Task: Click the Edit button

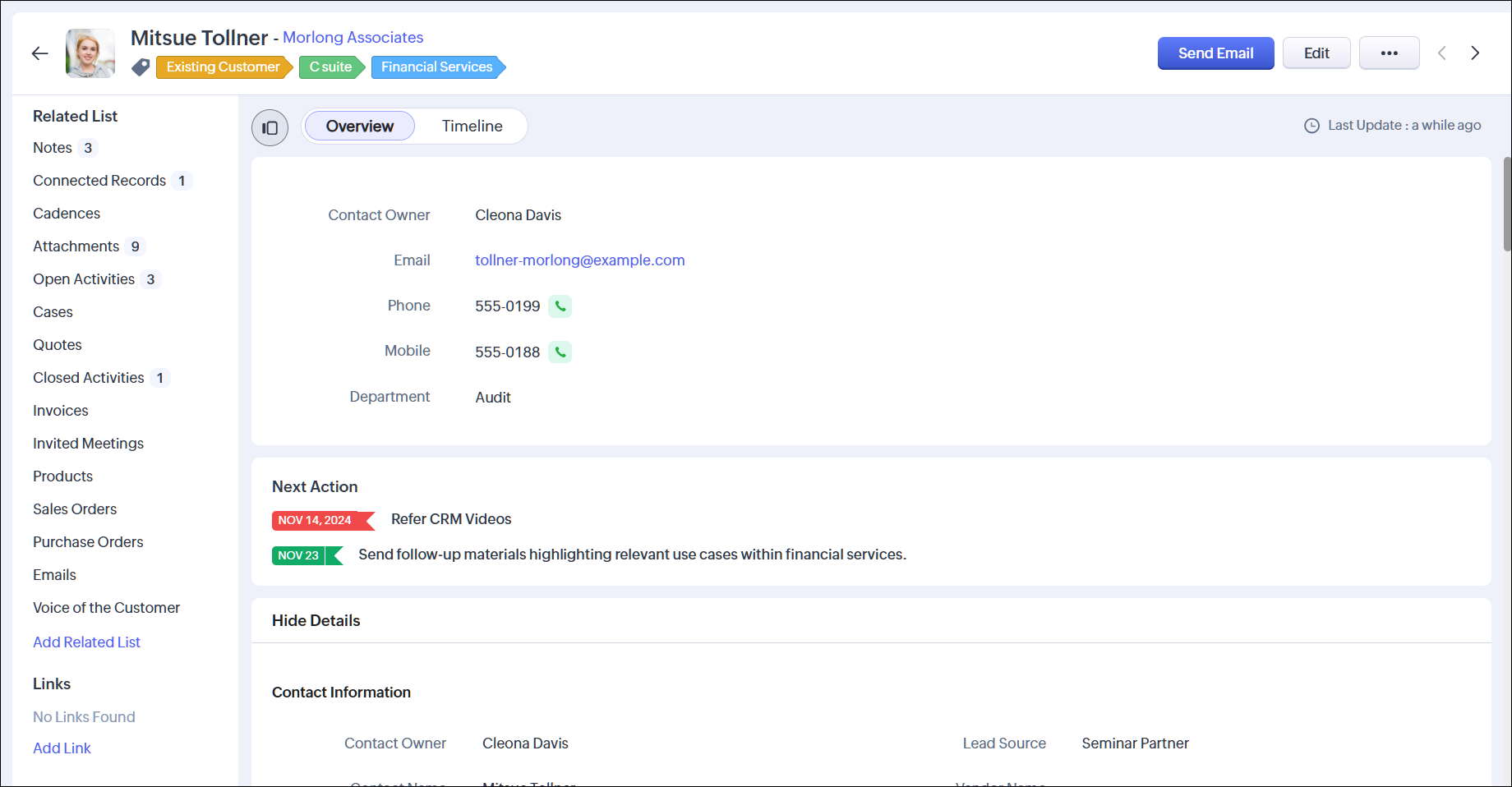Action: pyautogui.click(x=1316, y=53)
